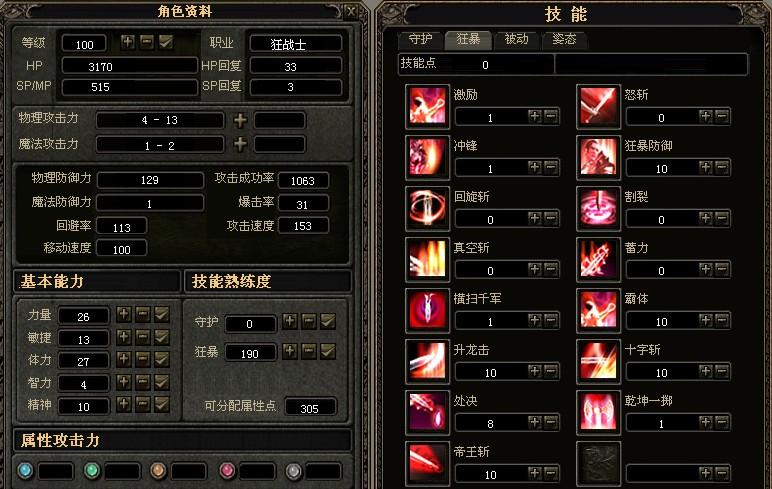Increase 处决 skill level with plus

[535, 422]
